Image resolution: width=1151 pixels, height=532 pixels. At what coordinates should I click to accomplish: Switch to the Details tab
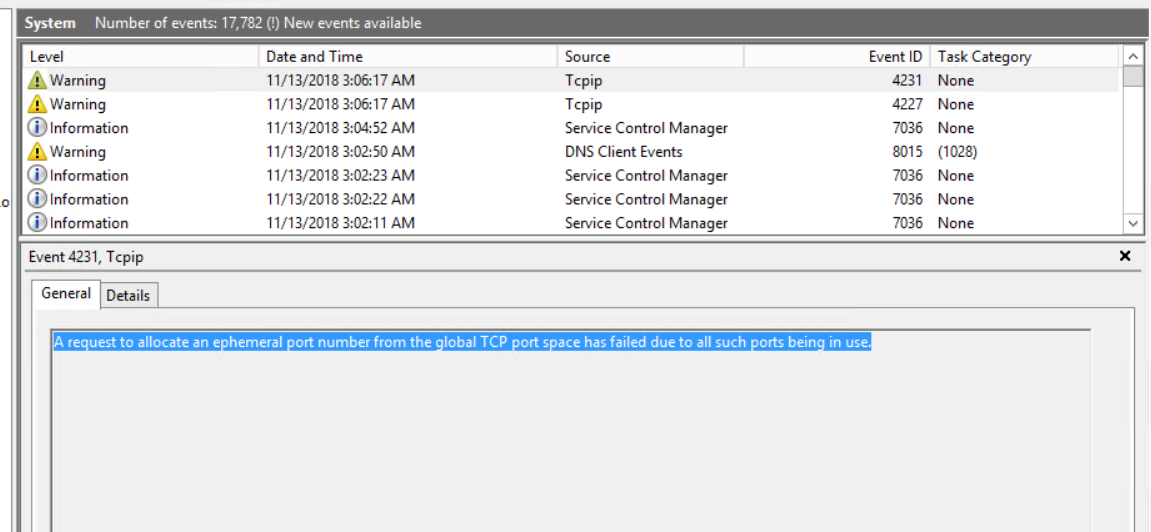[x=128, y=295]
